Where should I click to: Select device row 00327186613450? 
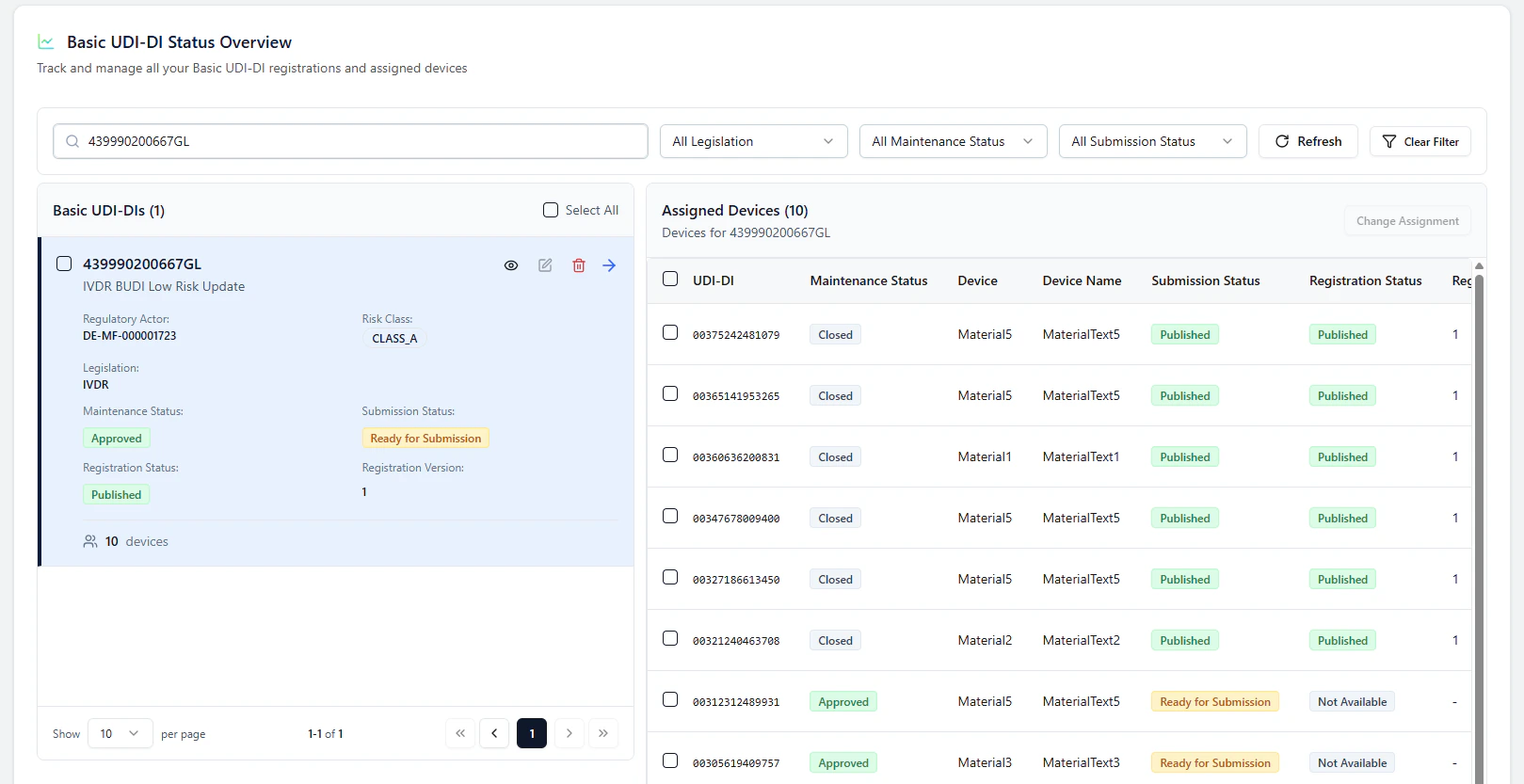(670, 577)
